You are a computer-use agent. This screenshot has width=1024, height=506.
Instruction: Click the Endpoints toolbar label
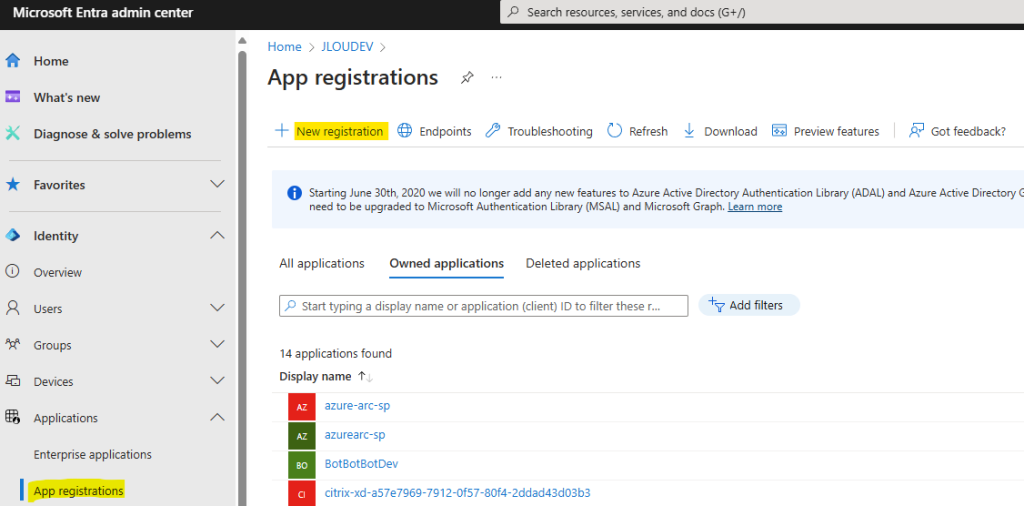coord(445,131)
